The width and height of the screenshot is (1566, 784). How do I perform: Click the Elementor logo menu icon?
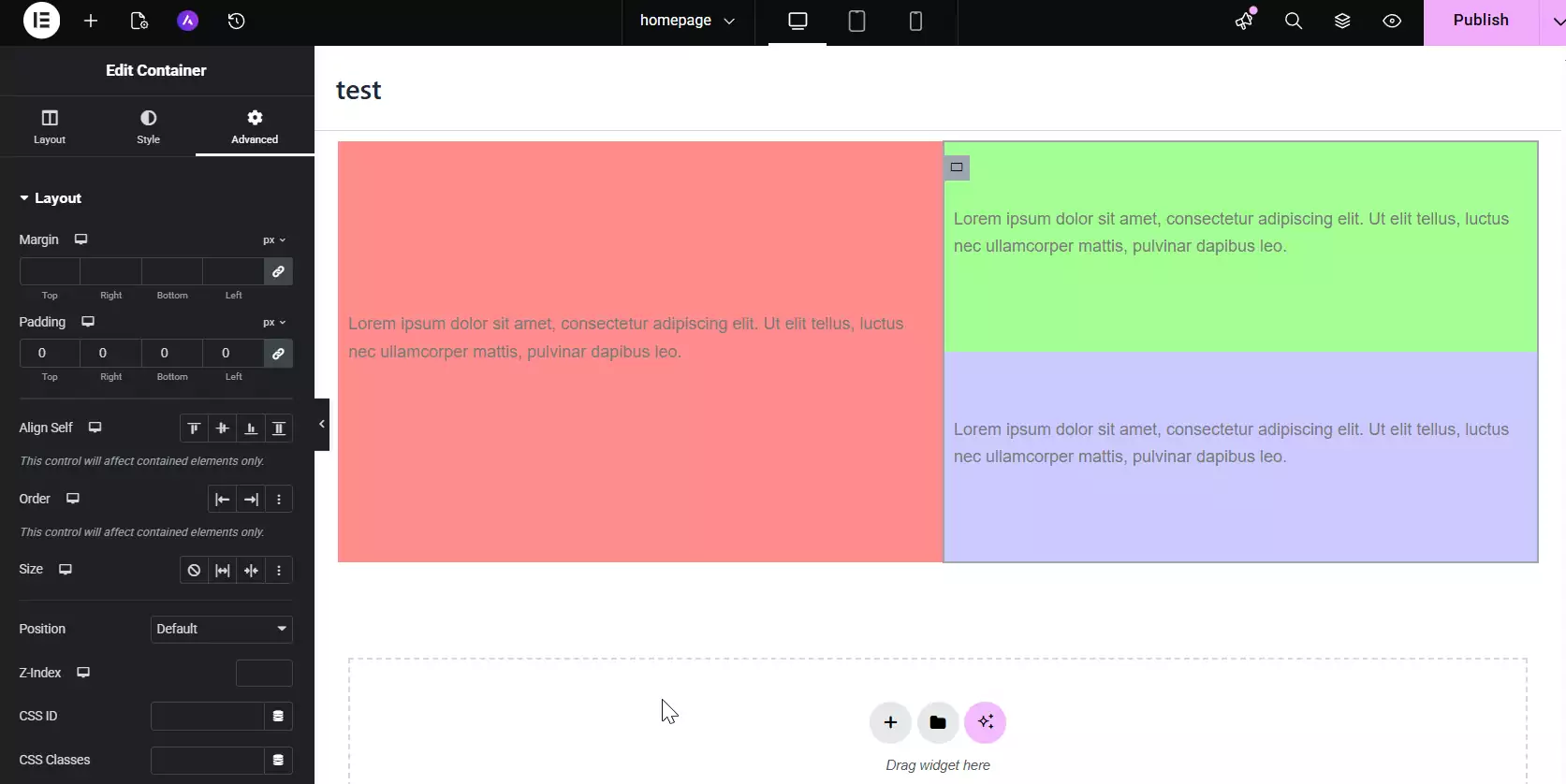click(41, 21)
